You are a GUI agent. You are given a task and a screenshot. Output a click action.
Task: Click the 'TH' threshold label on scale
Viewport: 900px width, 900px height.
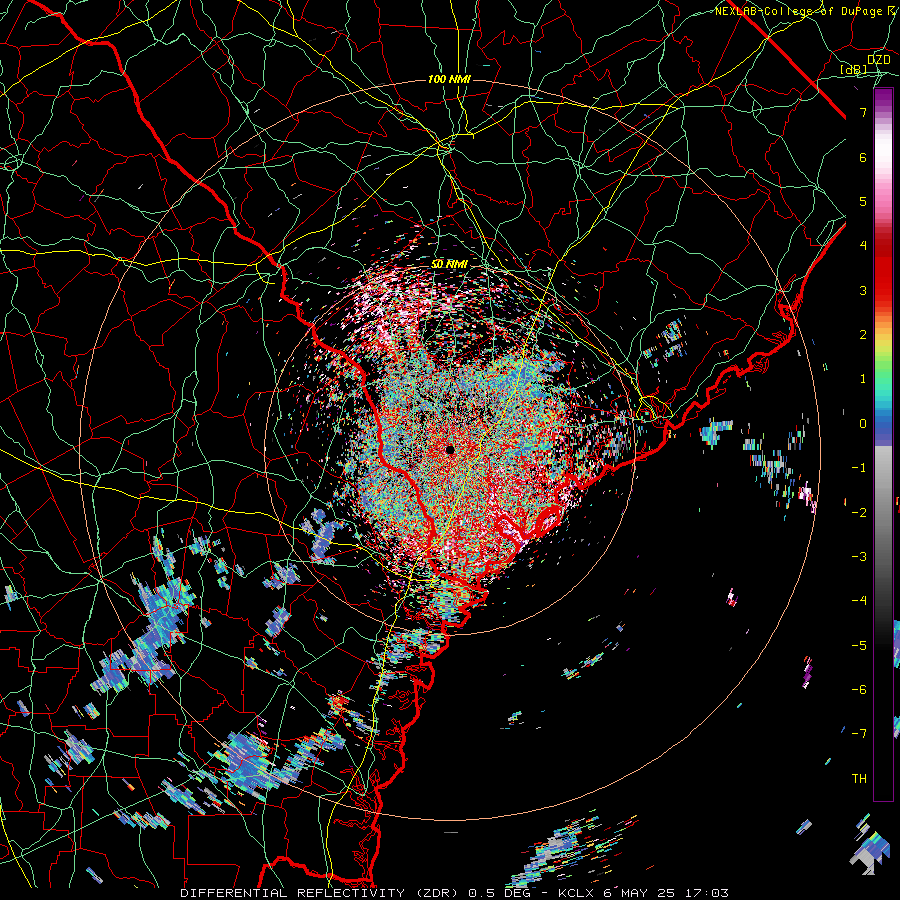859,778
